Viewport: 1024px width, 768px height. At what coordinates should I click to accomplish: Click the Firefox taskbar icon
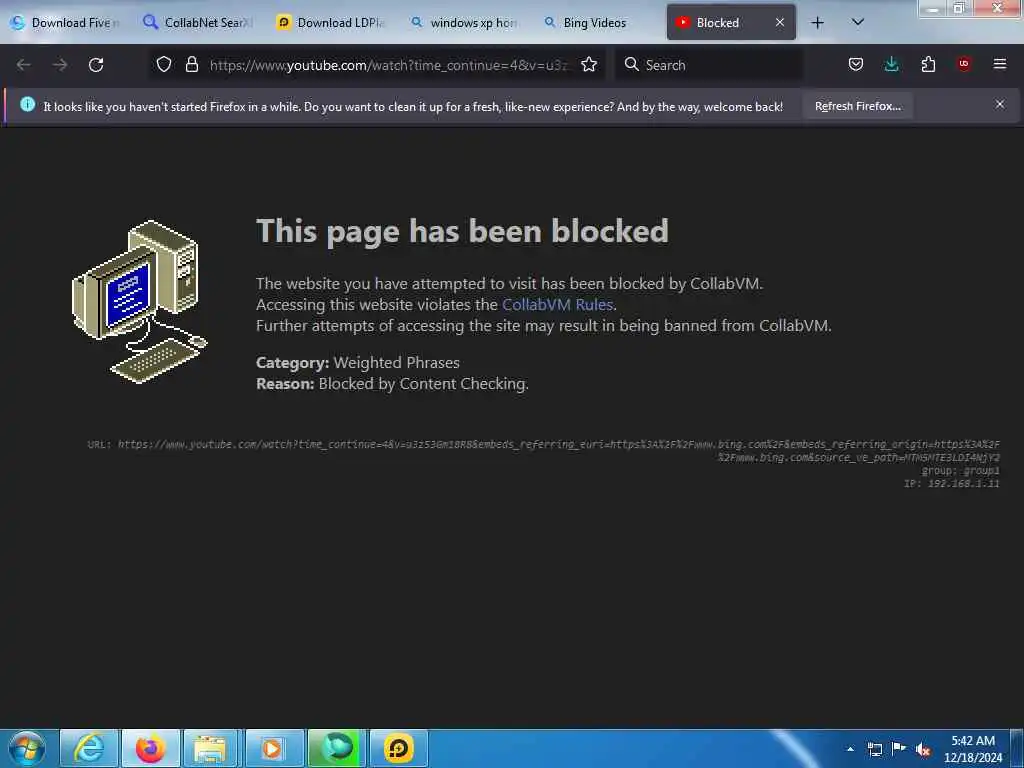[150, 748]
